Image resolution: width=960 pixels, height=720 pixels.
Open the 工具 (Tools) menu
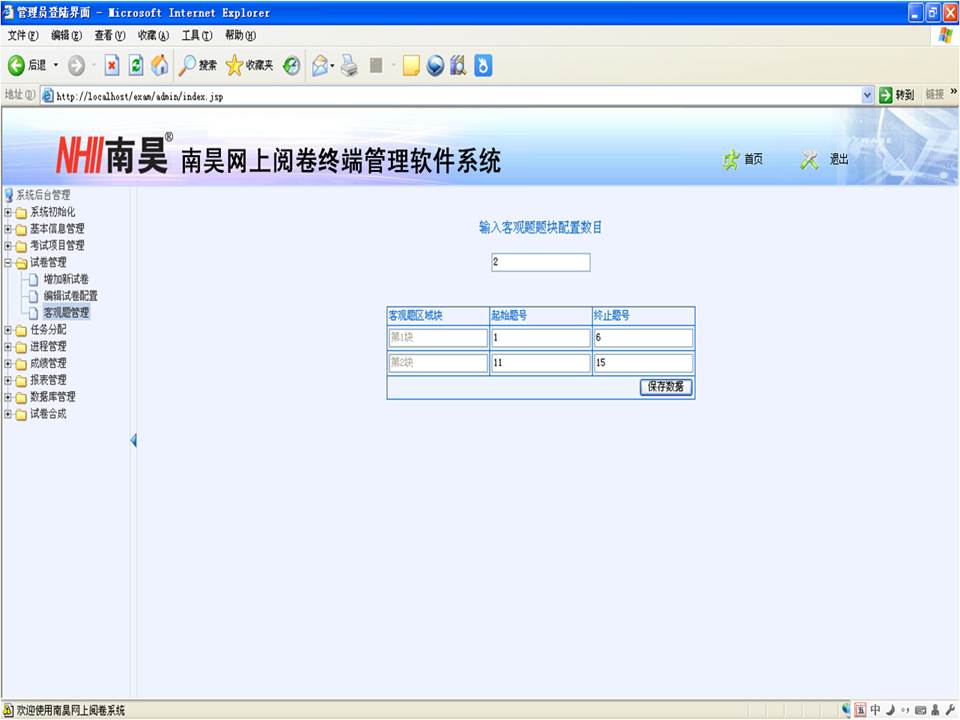pyautogui.click(x=196, y=35)
